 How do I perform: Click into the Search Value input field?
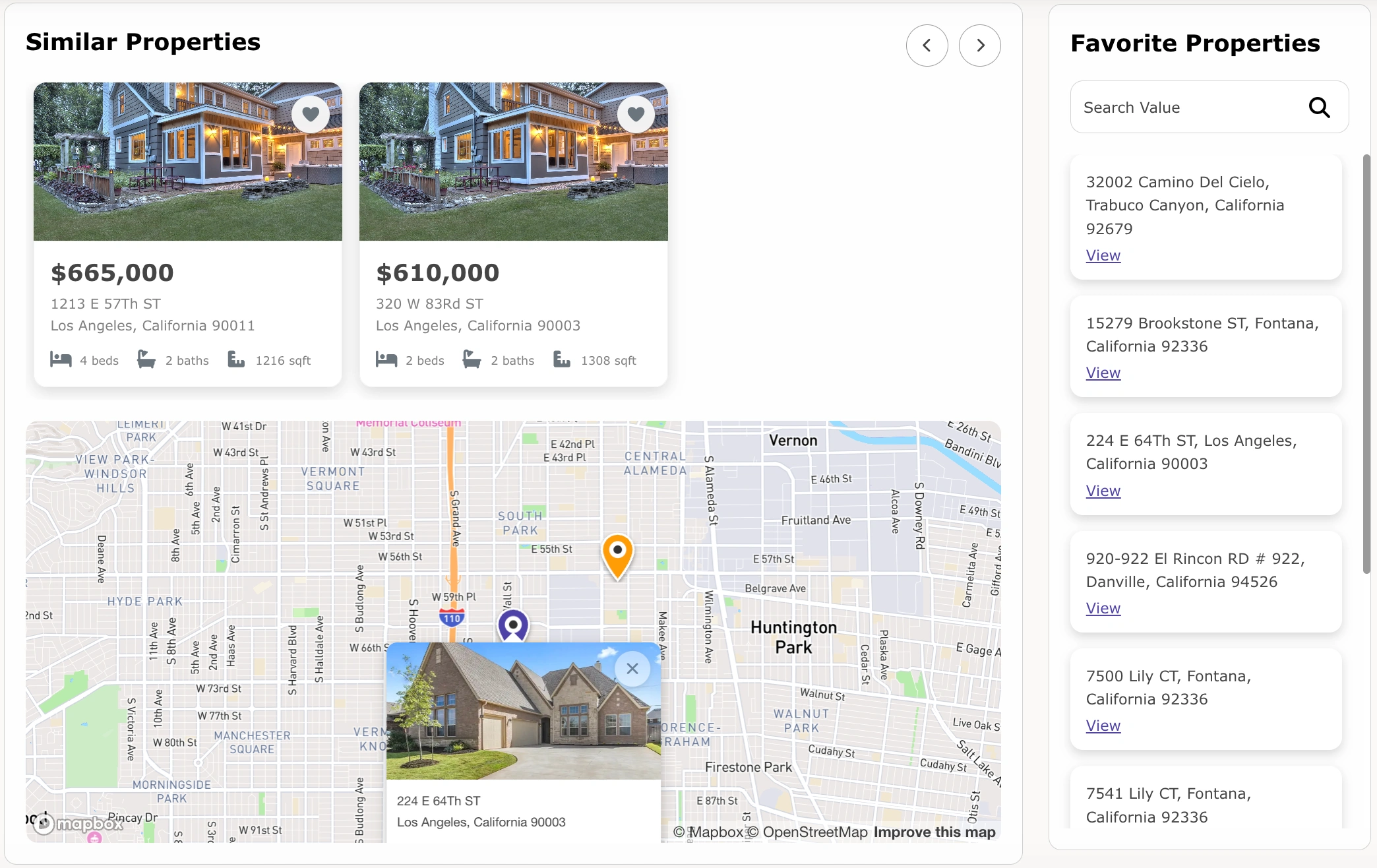(1180, 107)
